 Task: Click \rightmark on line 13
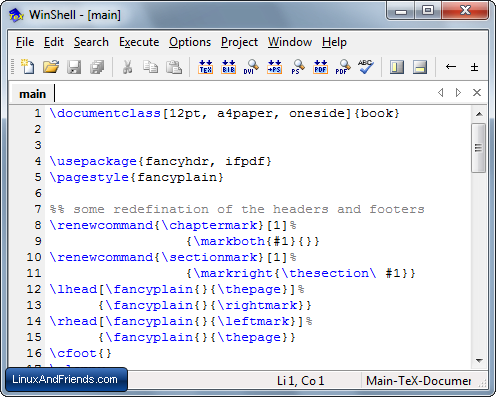click(257, 305)
